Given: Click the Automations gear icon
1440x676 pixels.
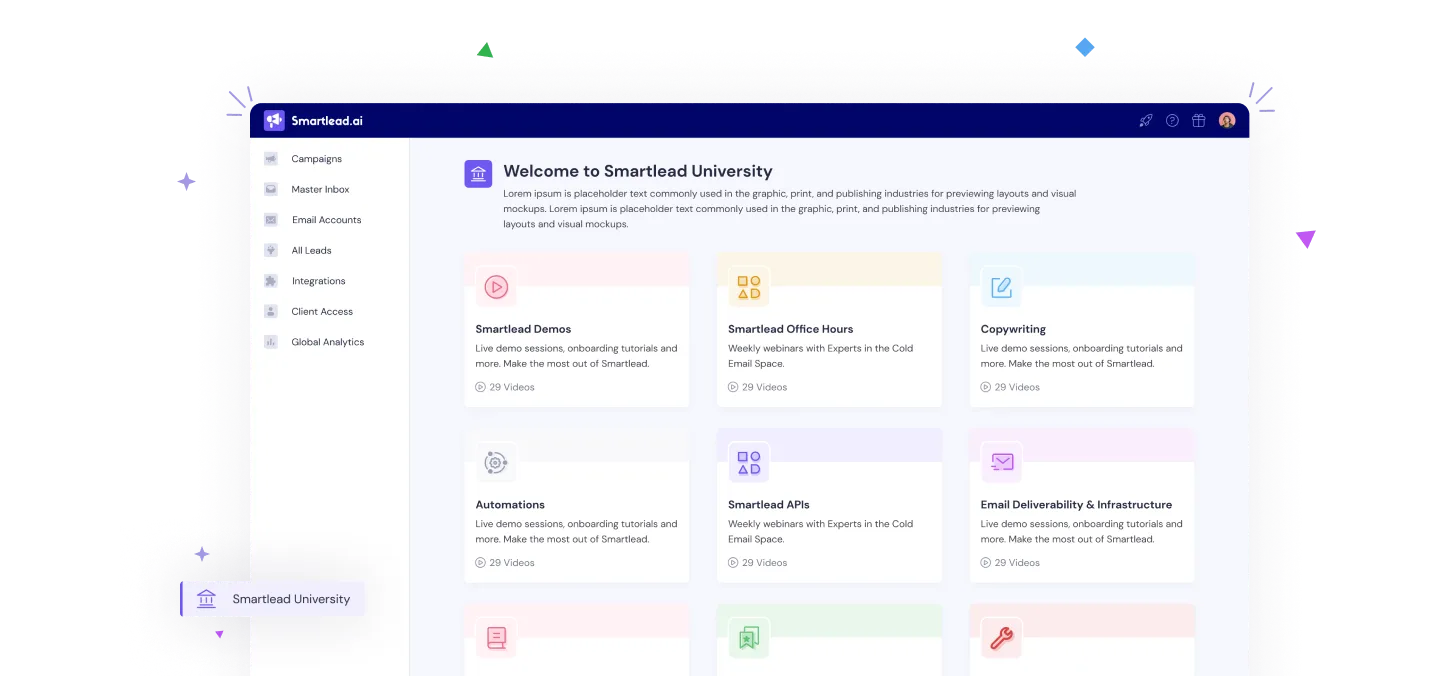Looking at the screenshot, I should click(x=496, y=462).
